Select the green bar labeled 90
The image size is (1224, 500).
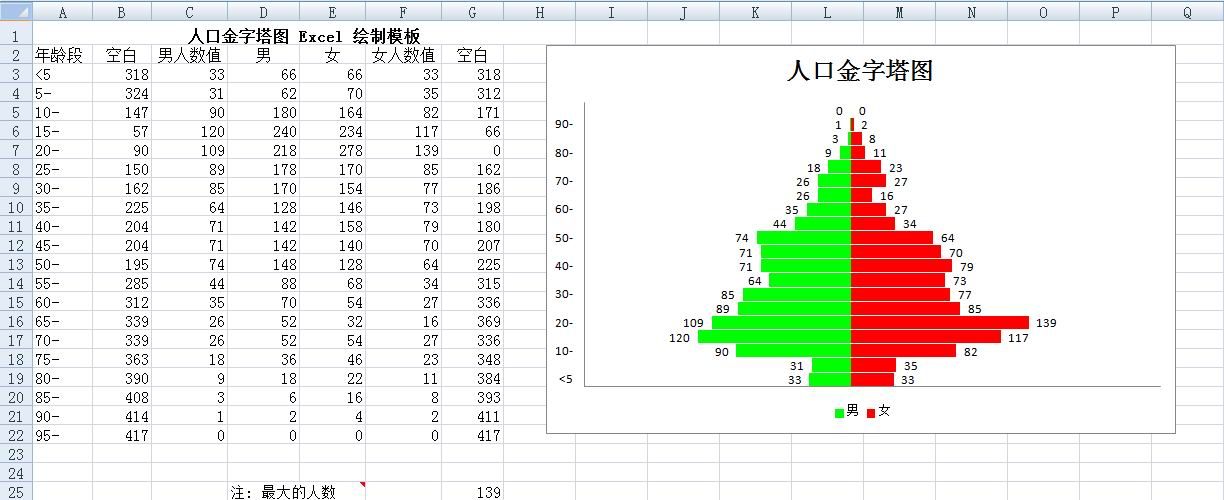coord(793,351)
